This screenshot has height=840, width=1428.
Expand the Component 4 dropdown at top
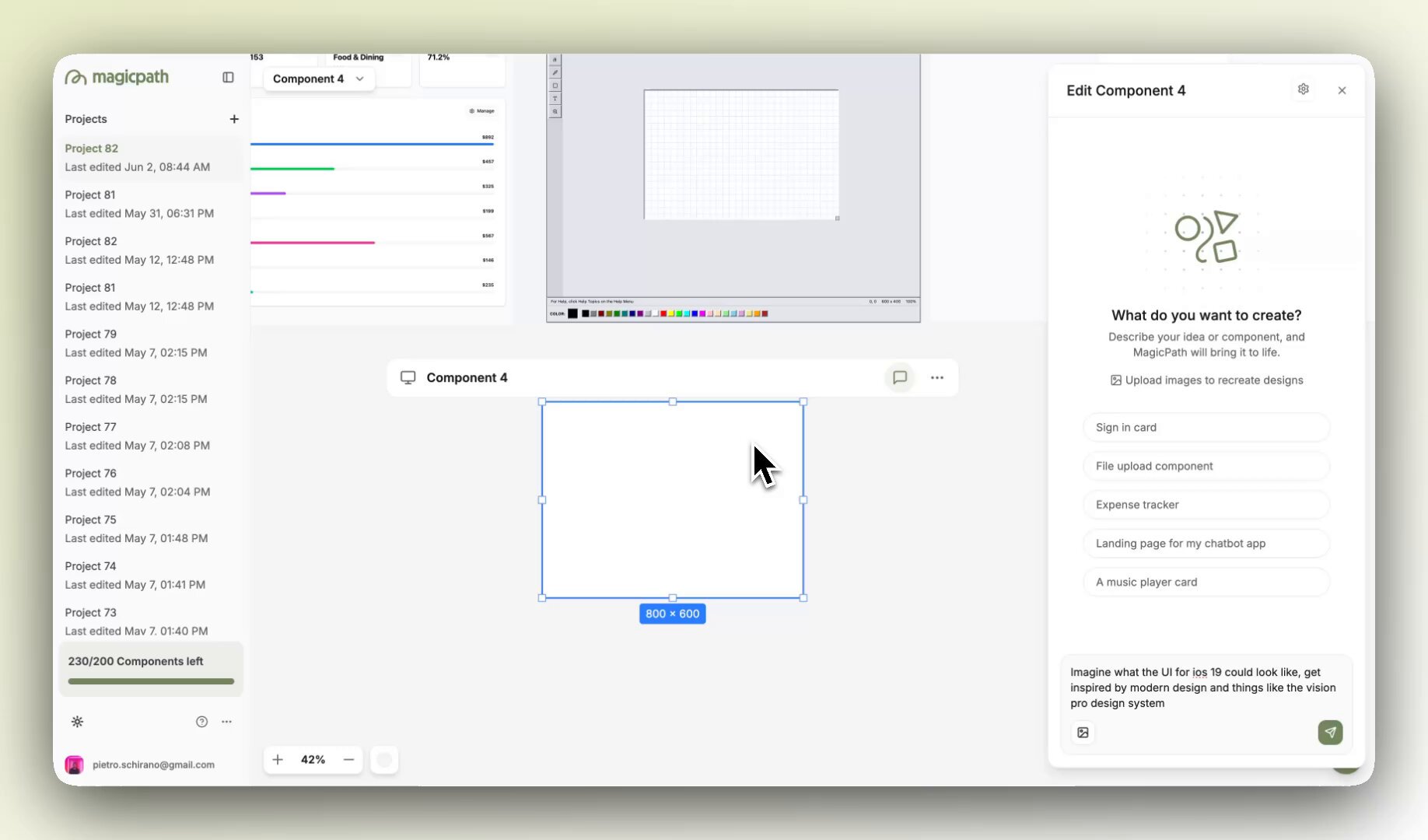click(319, 79)
